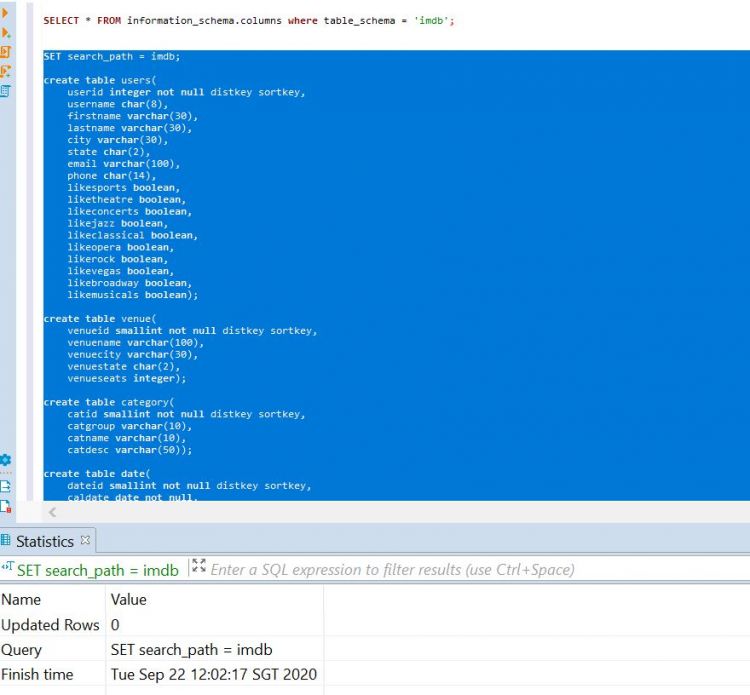Run the Execute SQL script icon
The image size is (750, 695).
click(x=5, y=51)
